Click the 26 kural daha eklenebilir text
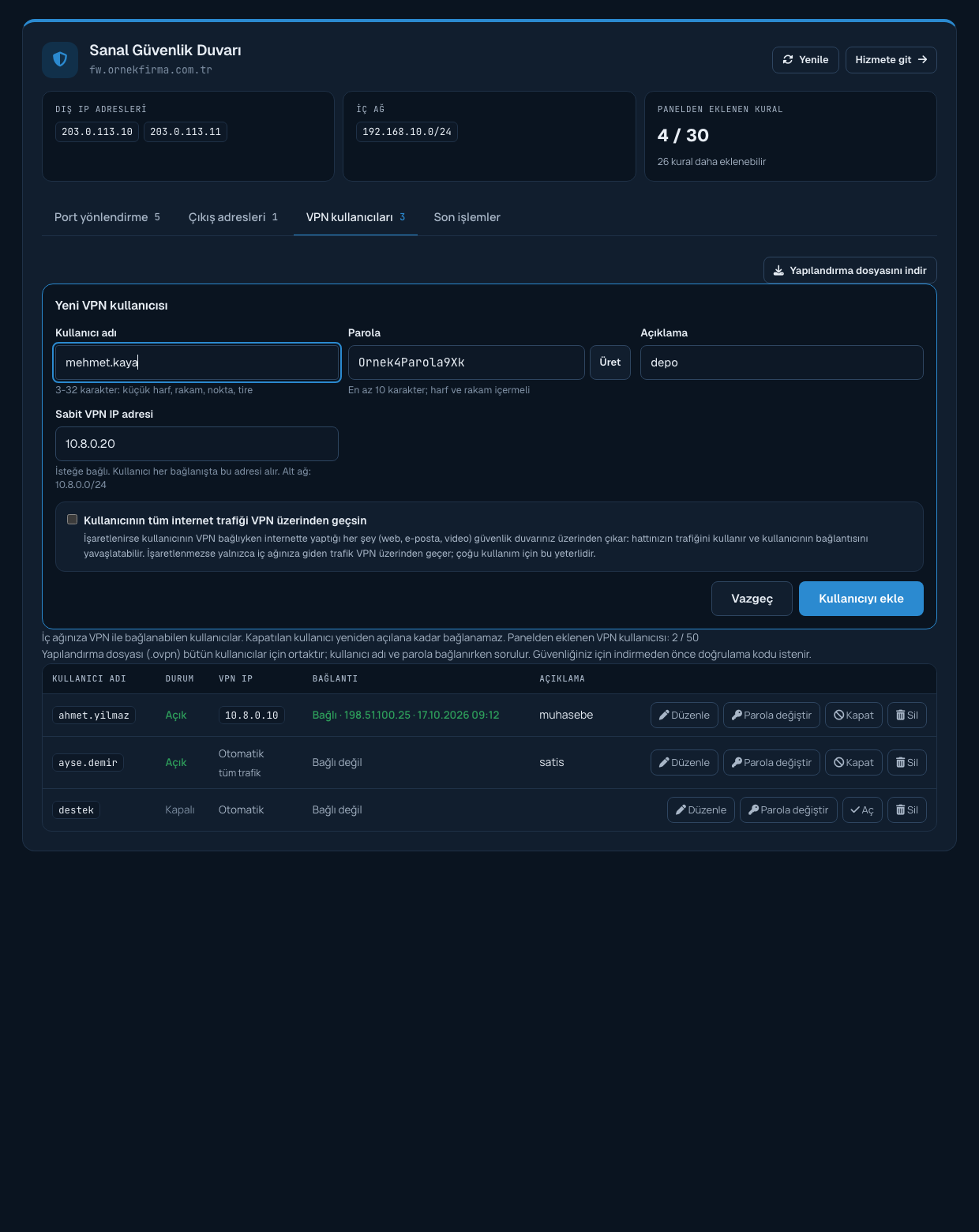979x1232 pixels. pyautogui.click(x=711, y=162)
